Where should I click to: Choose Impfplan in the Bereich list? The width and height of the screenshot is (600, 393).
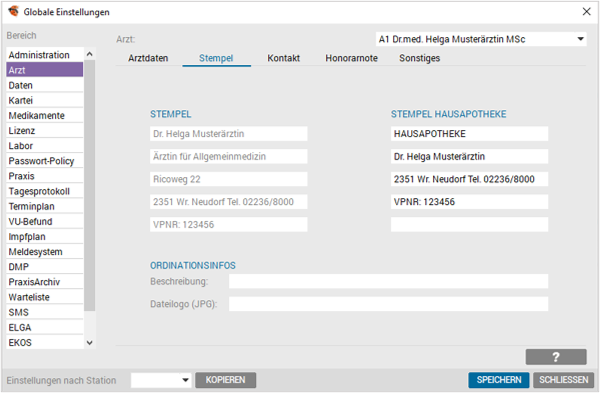point(45,236)
